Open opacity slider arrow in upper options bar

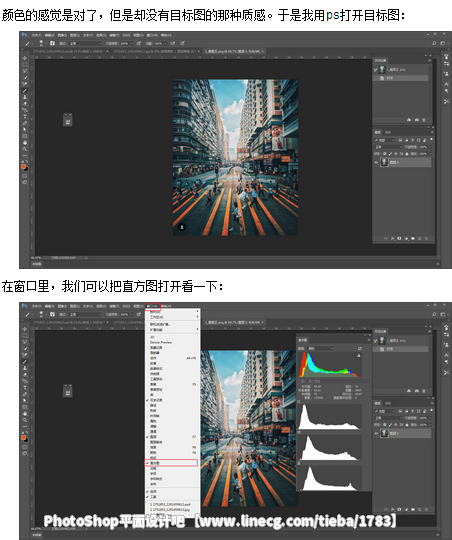click(131, 44)
